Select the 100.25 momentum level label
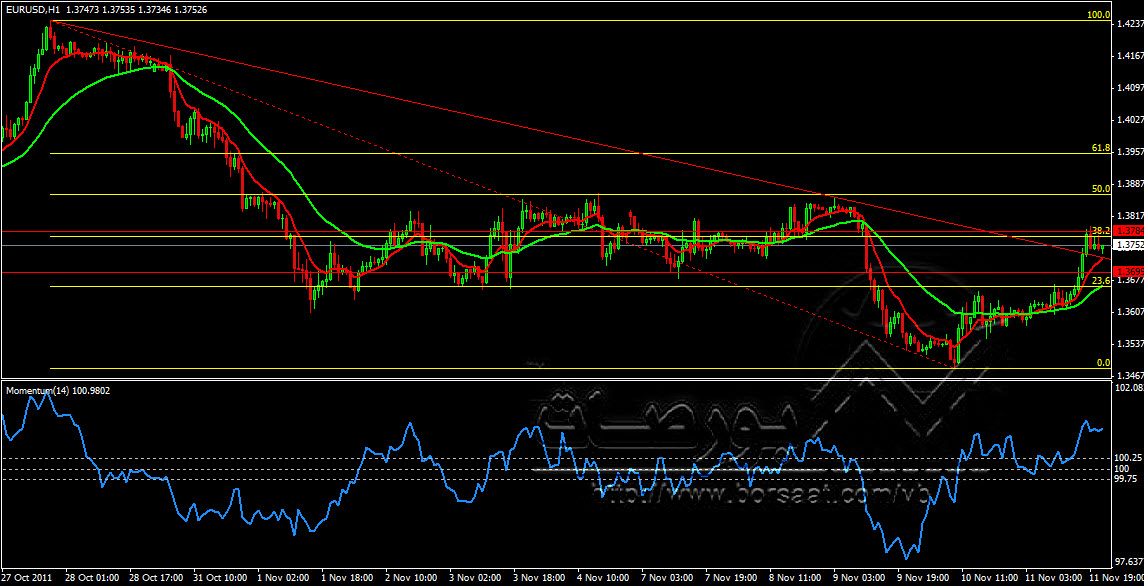Screen dimensions: 1144x586 [1128, 458]
